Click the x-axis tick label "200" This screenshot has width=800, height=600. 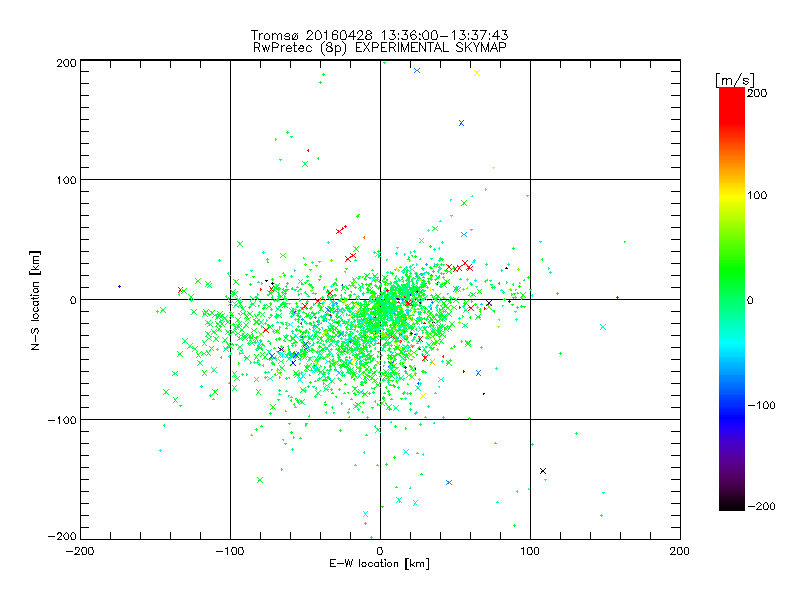pos(680,551)
